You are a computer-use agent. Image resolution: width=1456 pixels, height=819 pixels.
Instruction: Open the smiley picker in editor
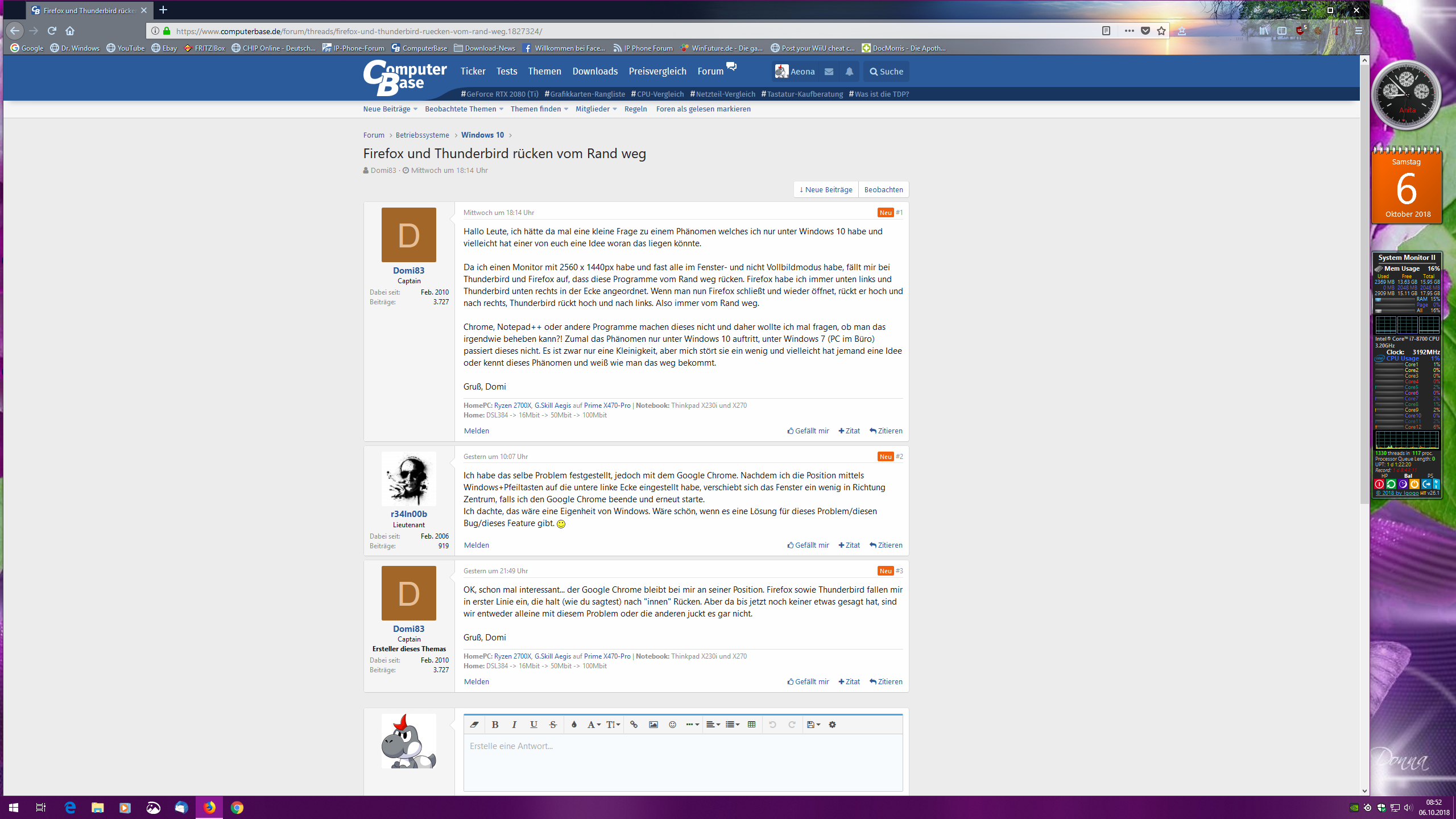[672, 725]
